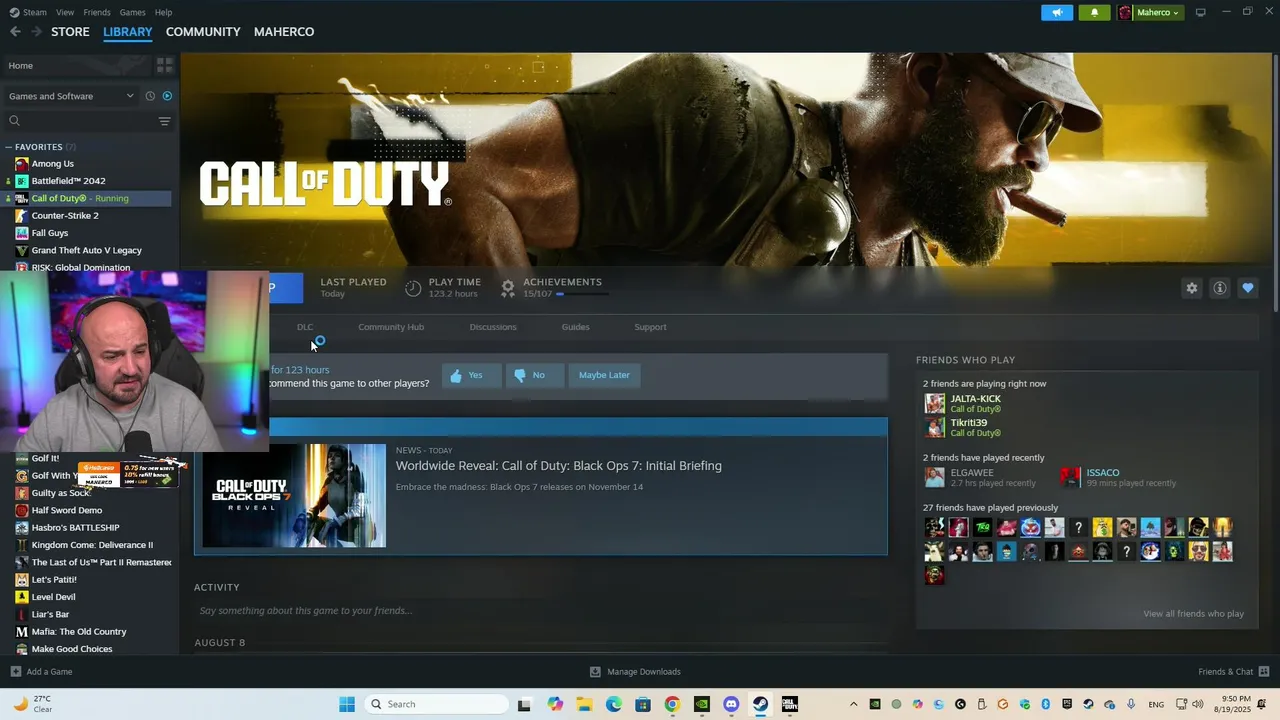Switch to the STORE section
1280x720 pixels.
pyautogui.click(x=70, y=32)
